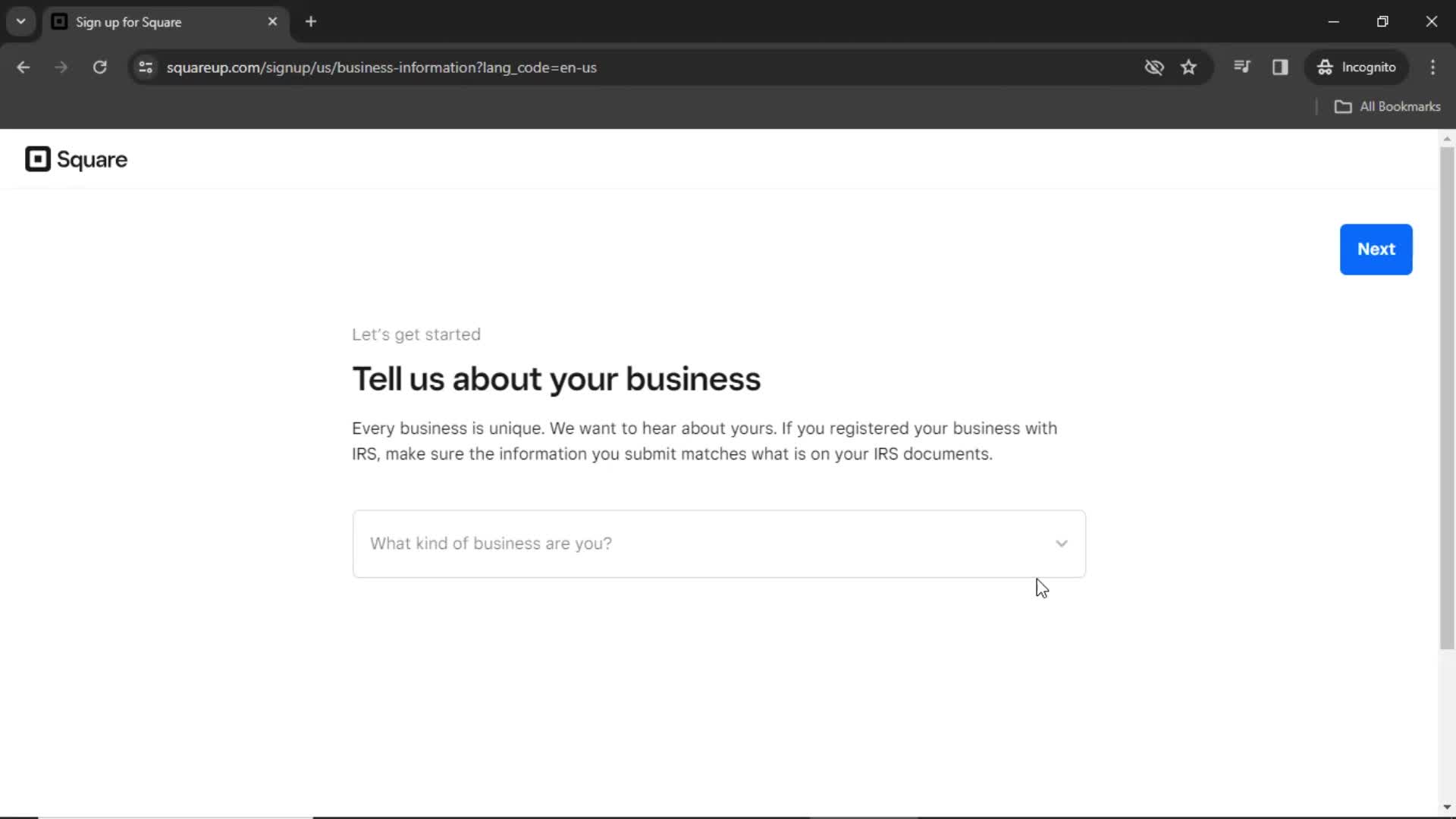This screenshot has width=1456, height=819.
Task: Toggle the browser side panel
Action: pyautogui.click(x=1280, y=67)
